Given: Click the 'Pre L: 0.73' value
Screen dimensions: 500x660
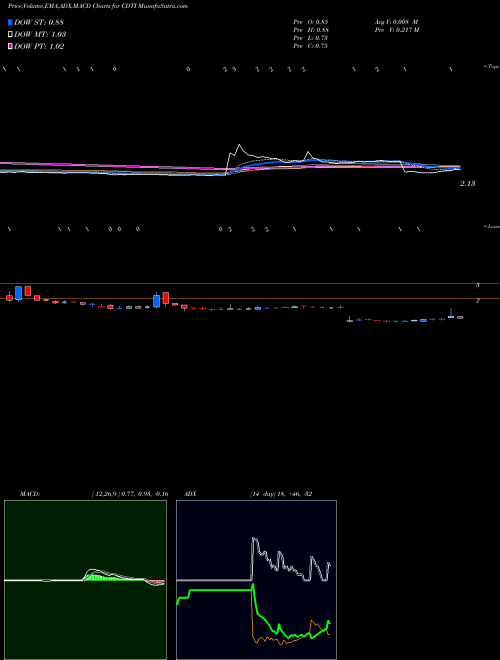Looking at the screenshot, I should click(x=311, y=38).
